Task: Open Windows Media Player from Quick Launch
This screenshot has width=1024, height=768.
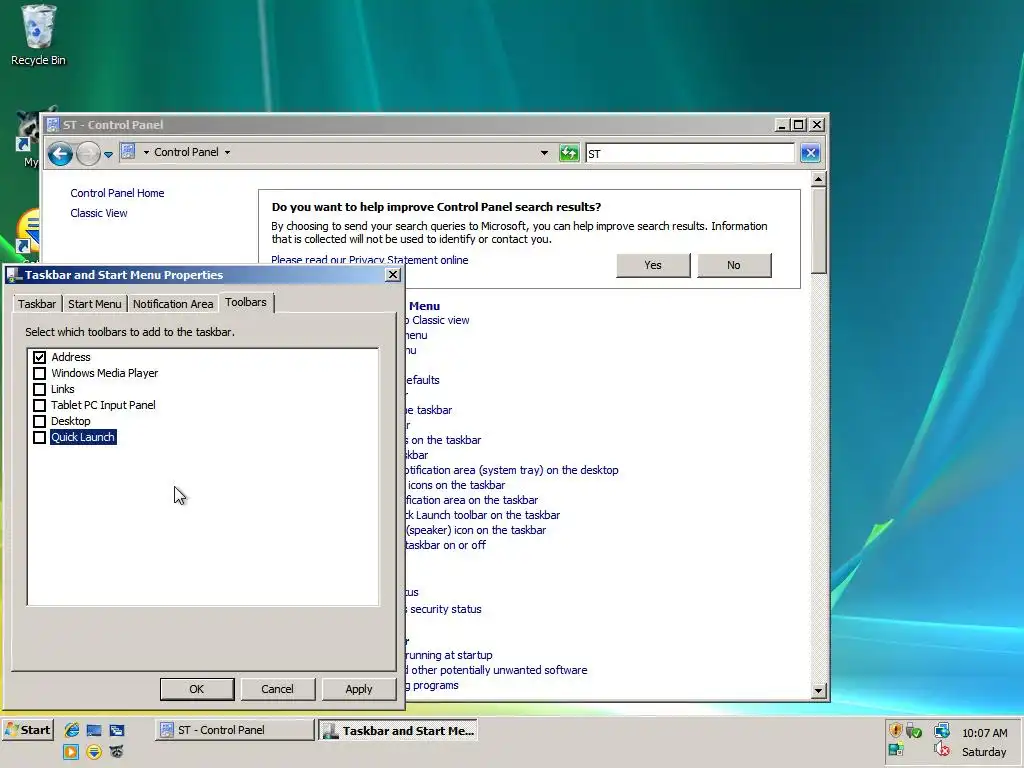Action: [71, 752]
